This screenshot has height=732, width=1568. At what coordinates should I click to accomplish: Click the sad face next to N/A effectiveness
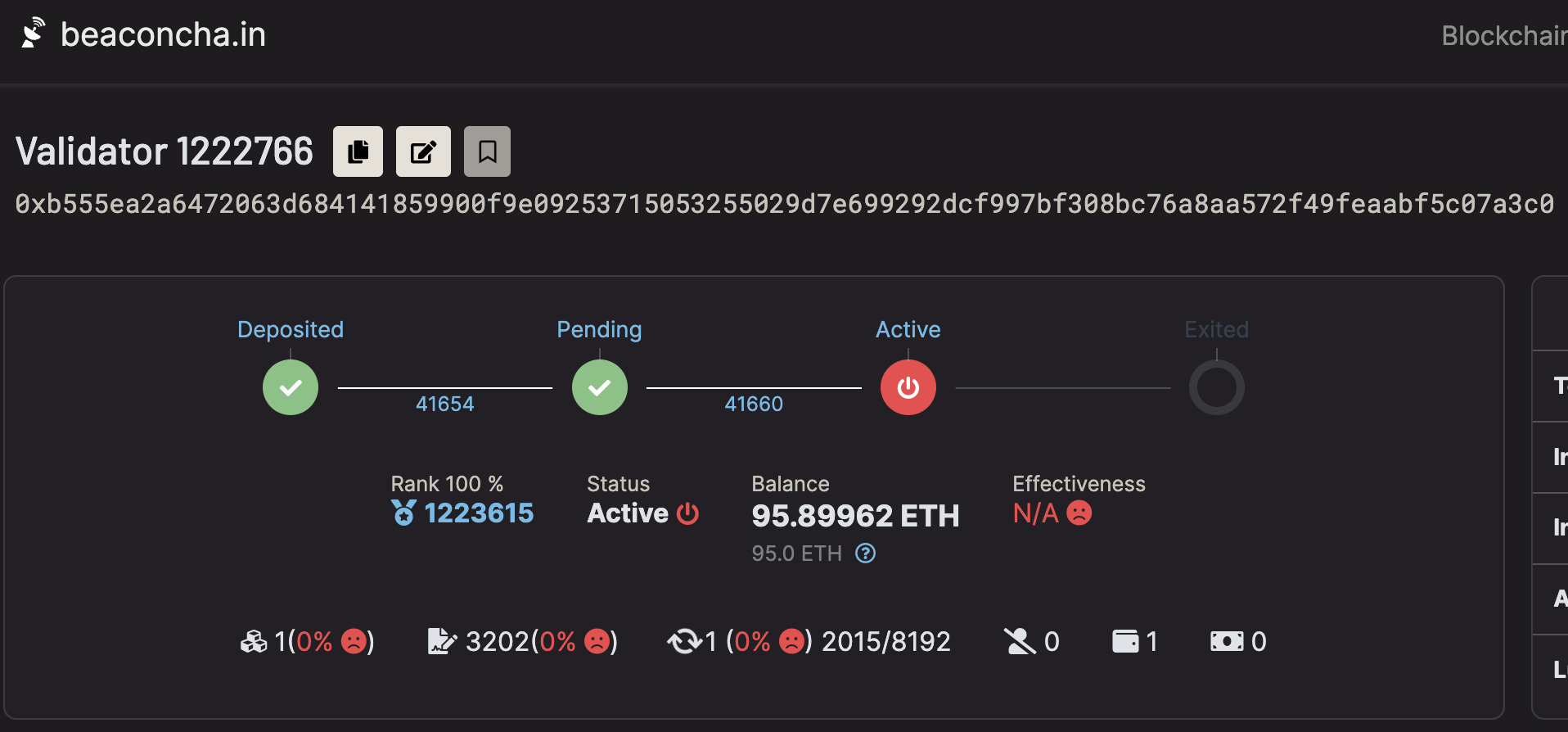click(1079, 513)
